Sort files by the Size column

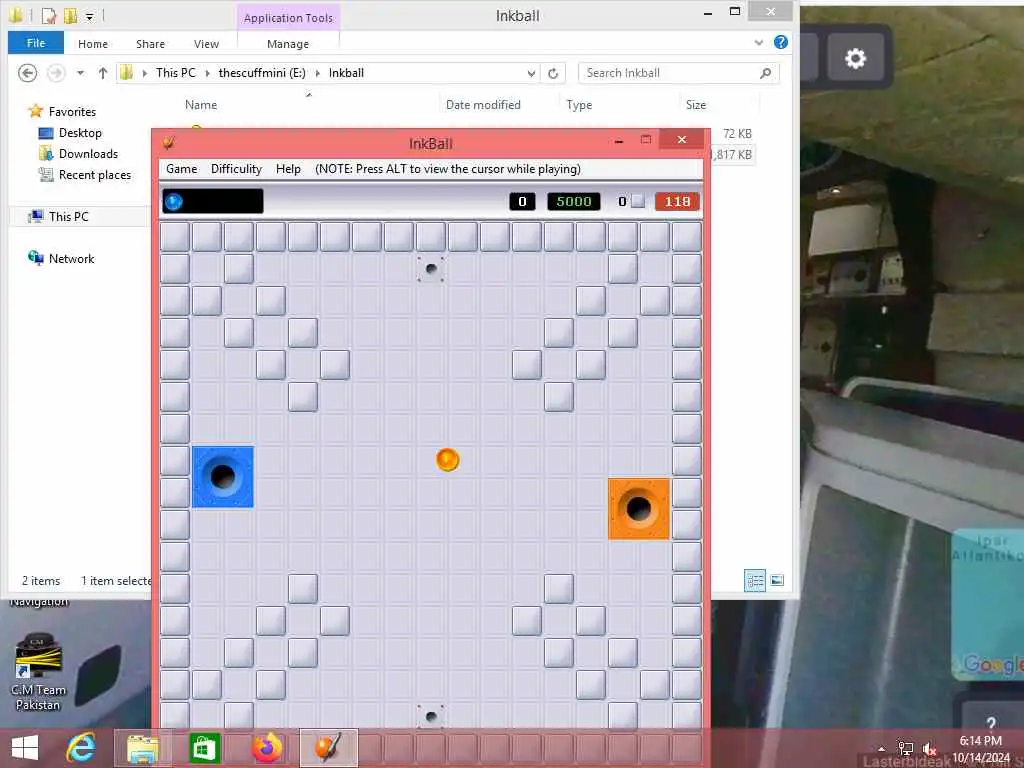click(696, 104)
